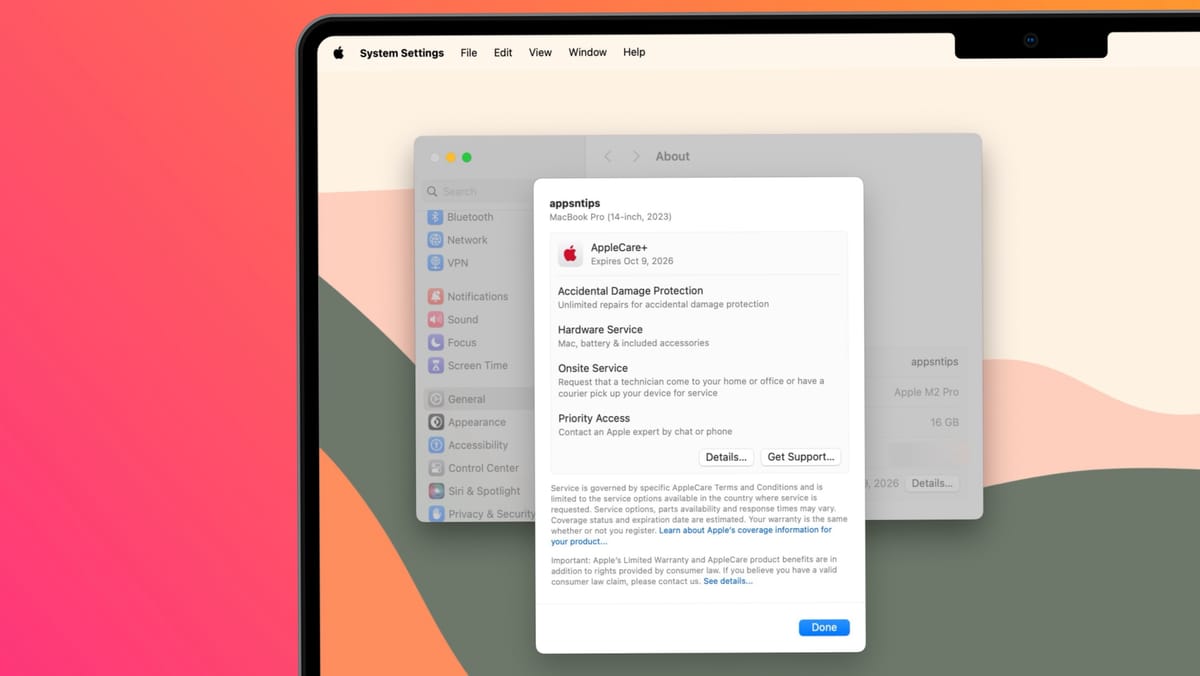Click the Screen Time hourglass icon

click(x=436, y=365)
